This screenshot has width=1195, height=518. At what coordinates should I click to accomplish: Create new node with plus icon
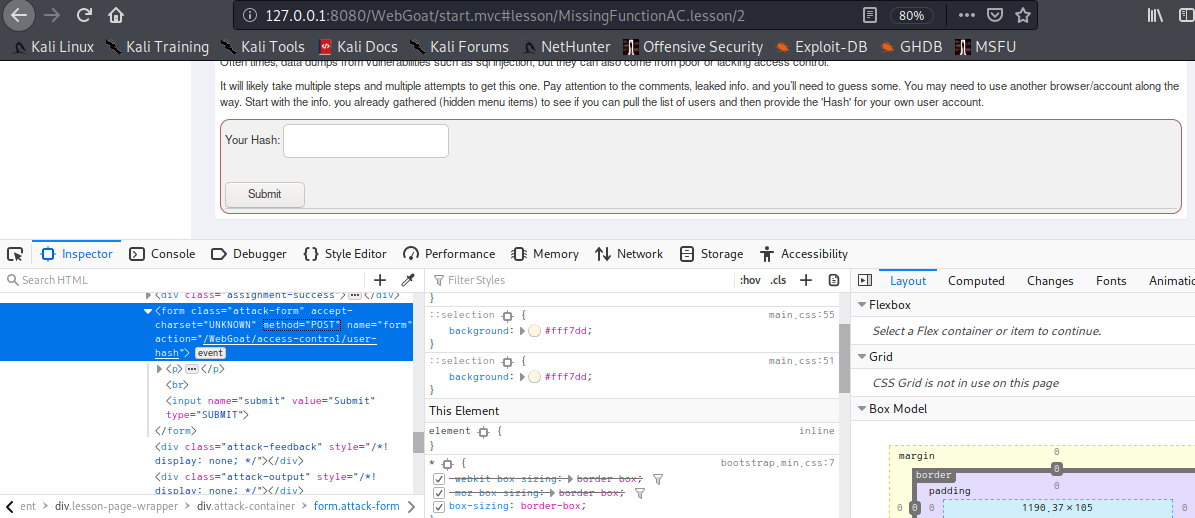point(380,280)
